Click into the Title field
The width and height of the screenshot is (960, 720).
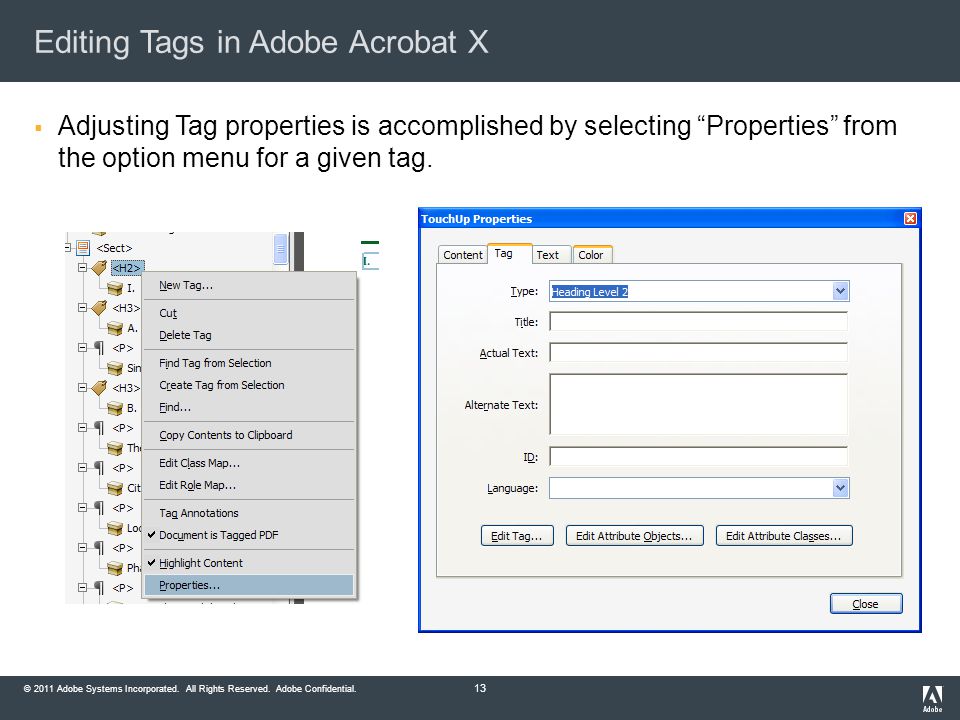coord(699,322)
